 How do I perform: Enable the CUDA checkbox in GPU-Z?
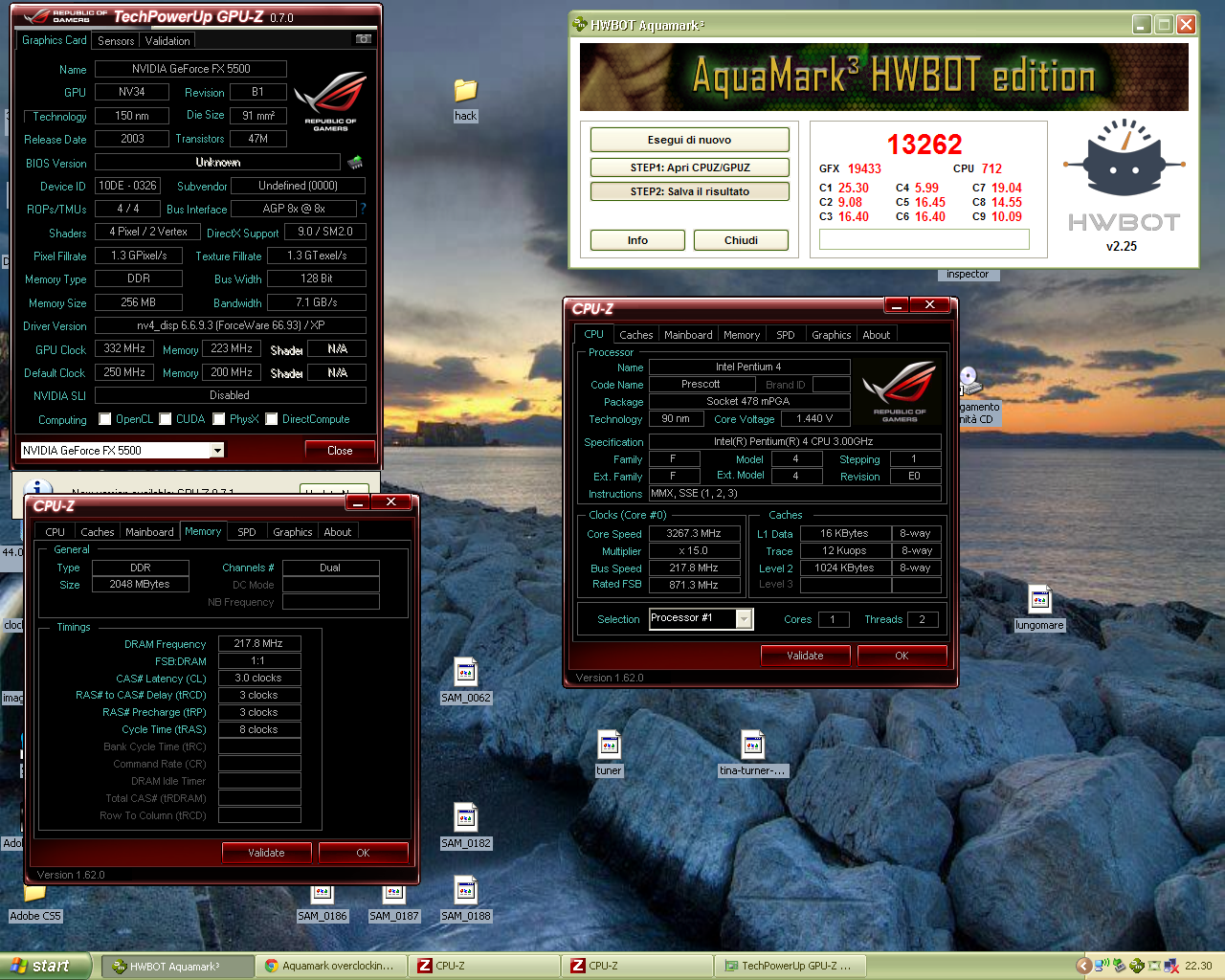tap(166, 419)
